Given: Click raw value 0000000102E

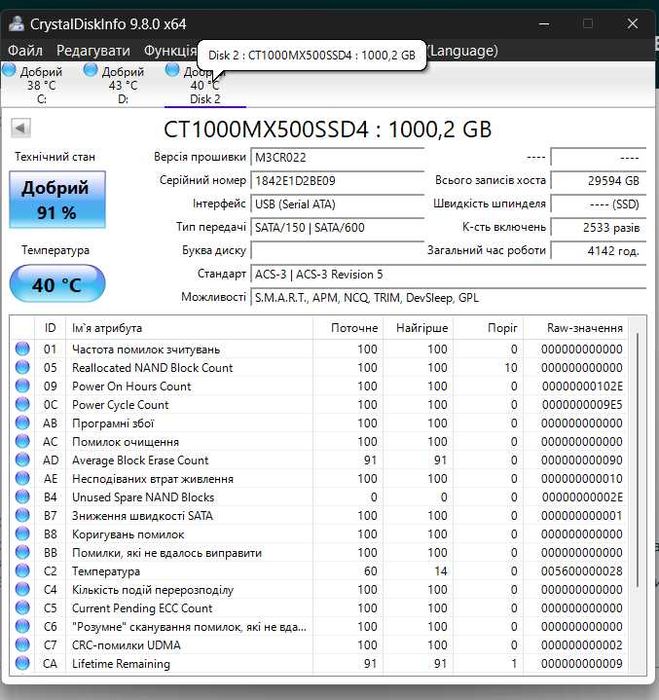Looking at the screenshot, I should [x=582, y=386].
